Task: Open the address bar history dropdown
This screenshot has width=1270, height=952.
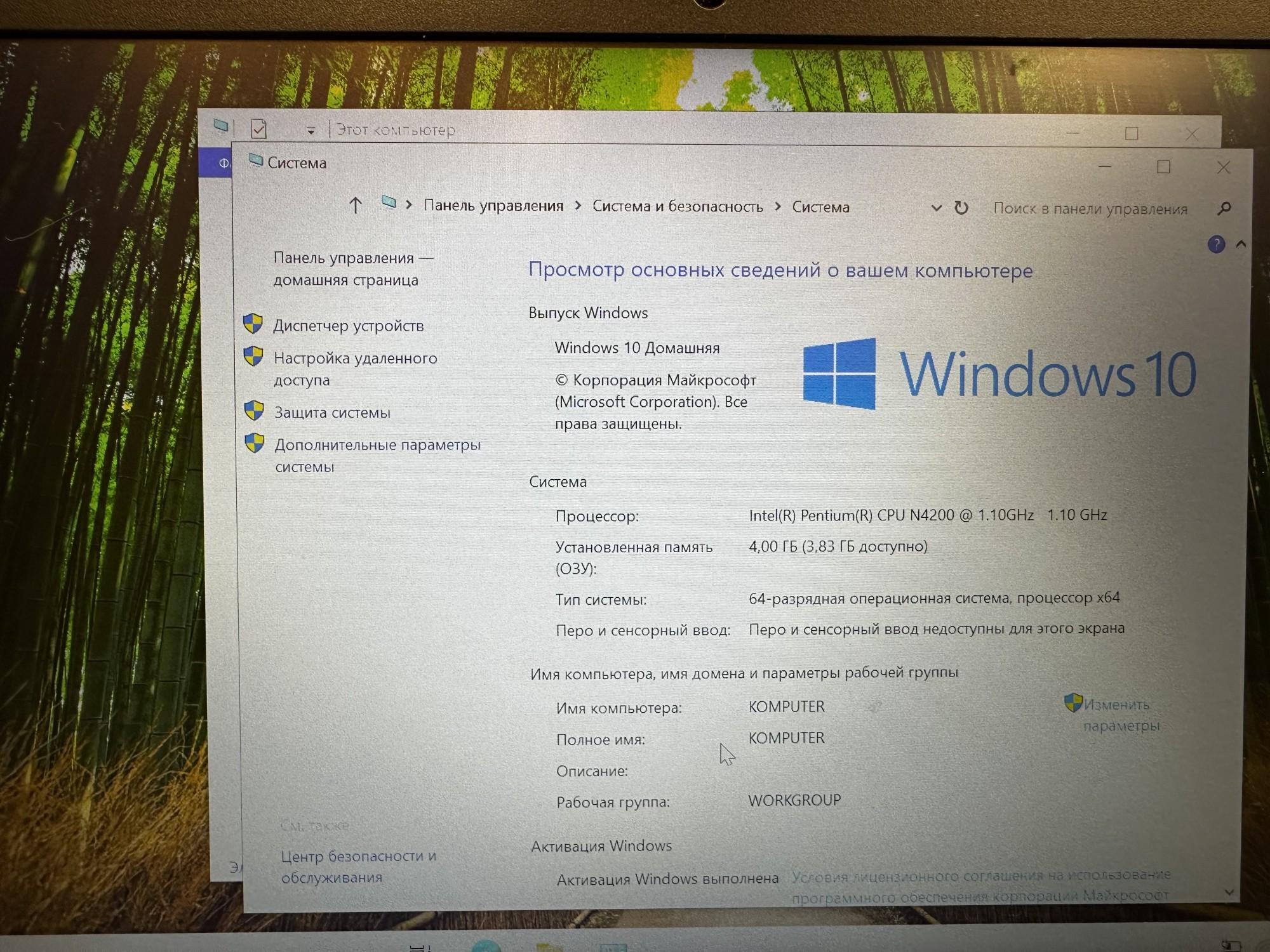Action: [x=936, y=208]
